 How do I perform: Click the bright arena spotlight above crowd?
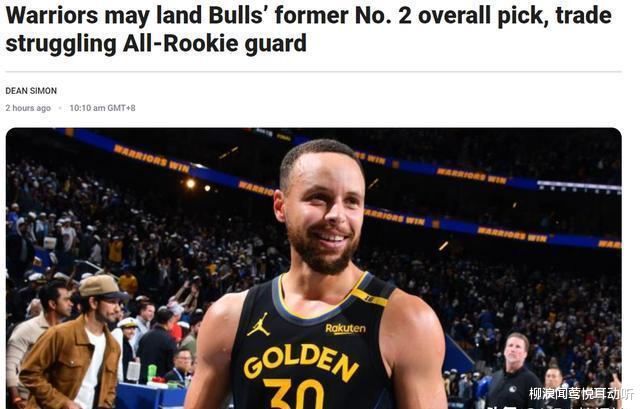(191, 184)
